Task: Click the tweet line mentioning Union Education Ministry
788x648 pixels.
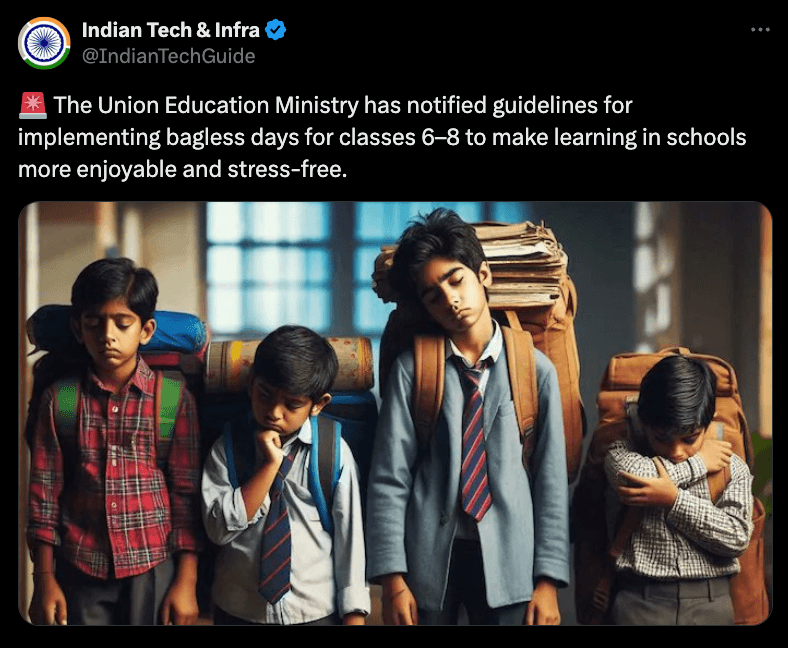Action: 343,106
